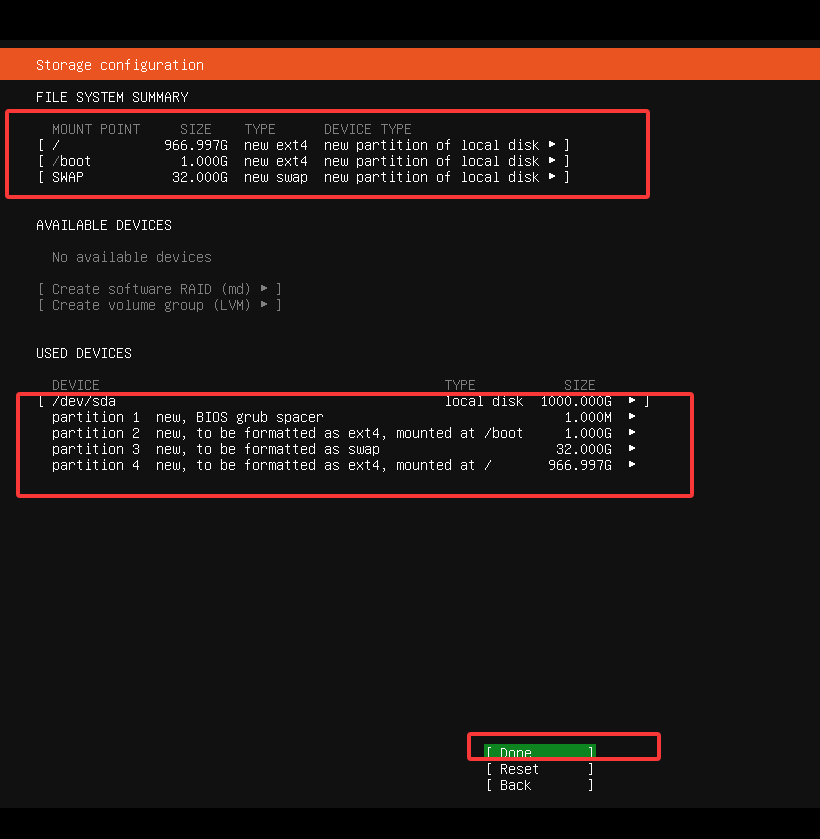Viewport: 820px width, 839px height.
Task: Expand options for the /boot mount point row
Action: (x=553, y=161)
